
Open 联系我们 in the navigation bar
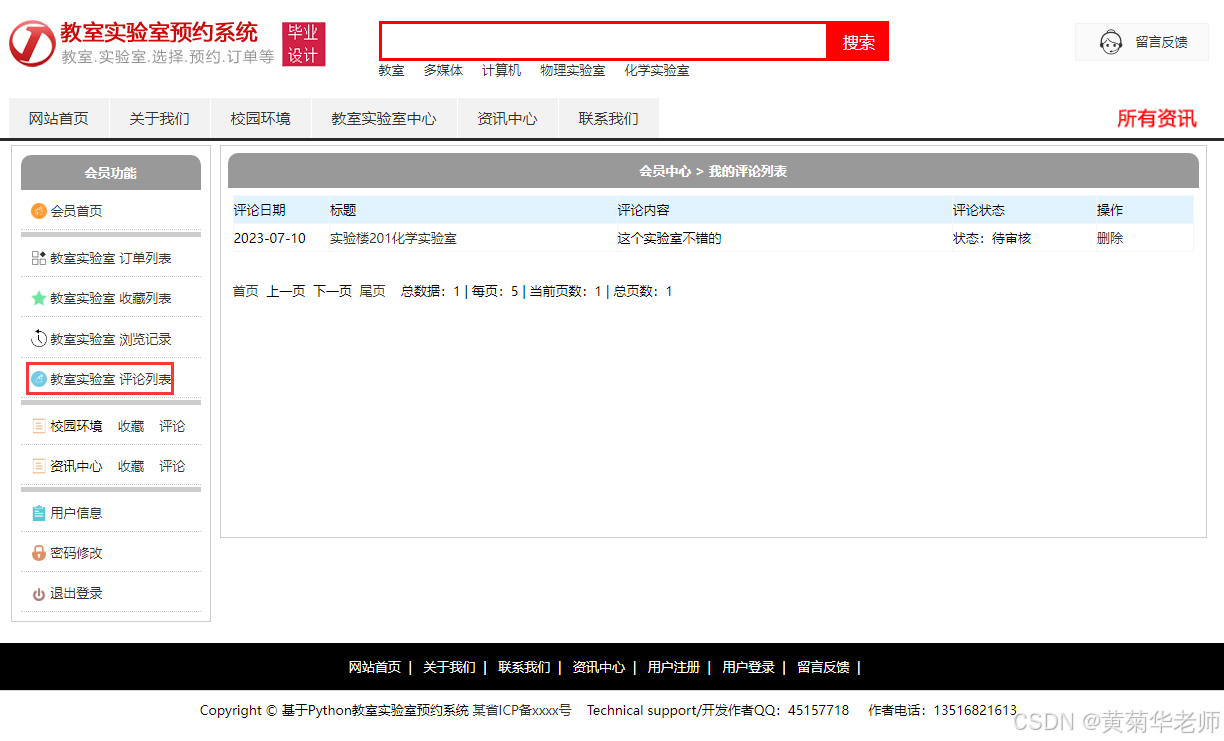[x=608, y=118]
